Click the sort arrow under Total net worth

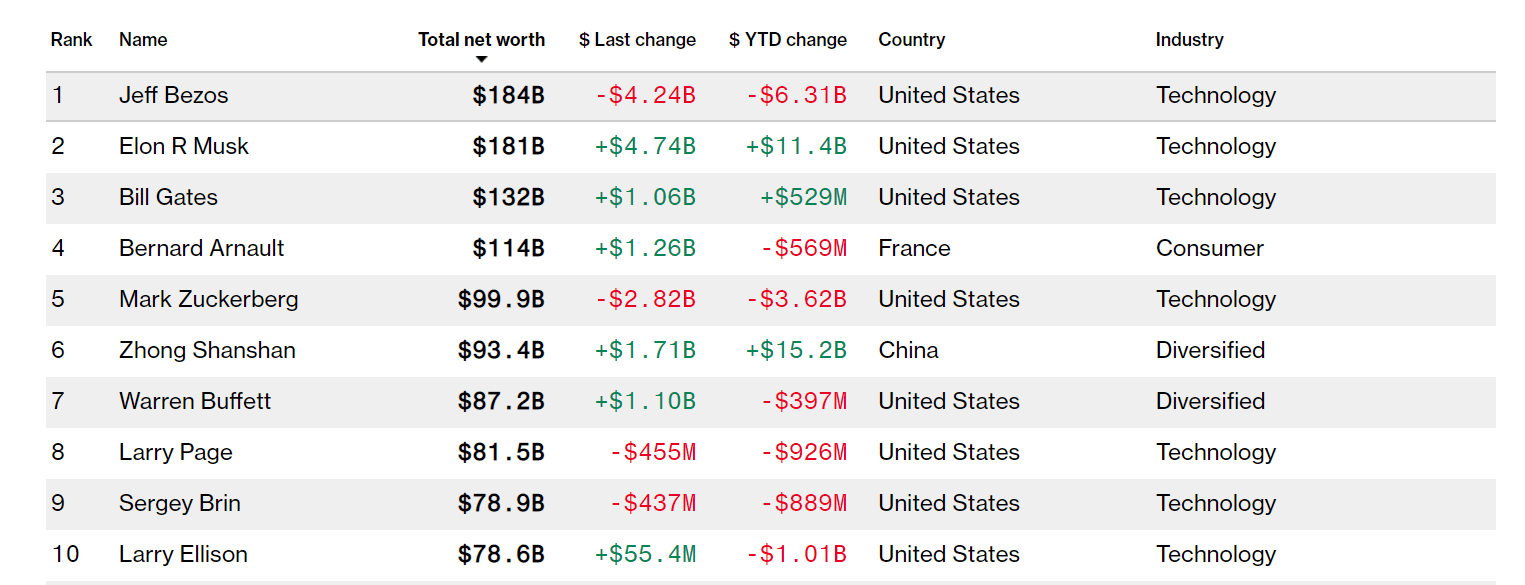pos(481,60)
